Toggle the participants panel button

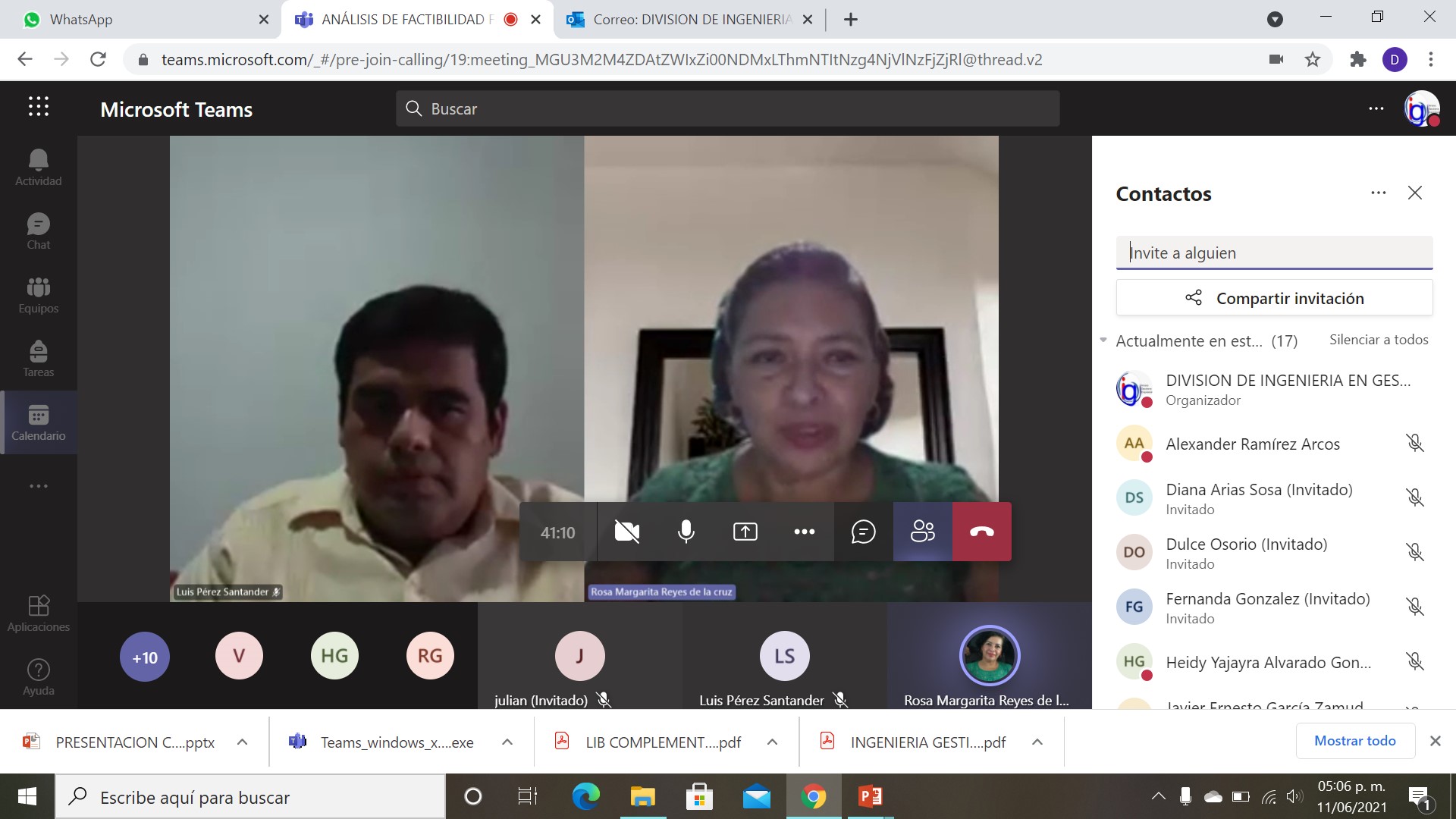(x=922, y=532)
